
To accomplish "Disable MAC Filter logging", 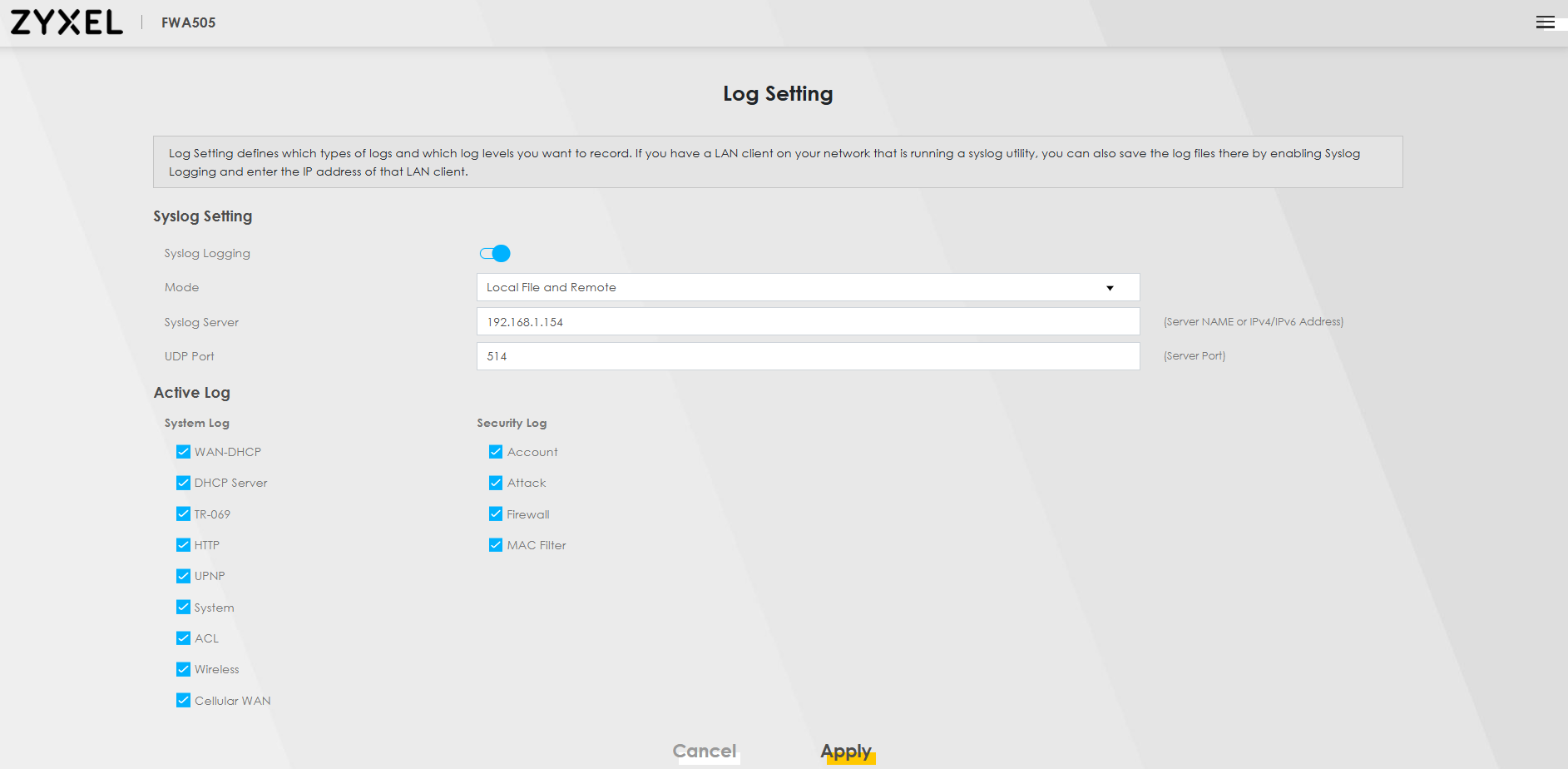I will (x=495, y=544).
